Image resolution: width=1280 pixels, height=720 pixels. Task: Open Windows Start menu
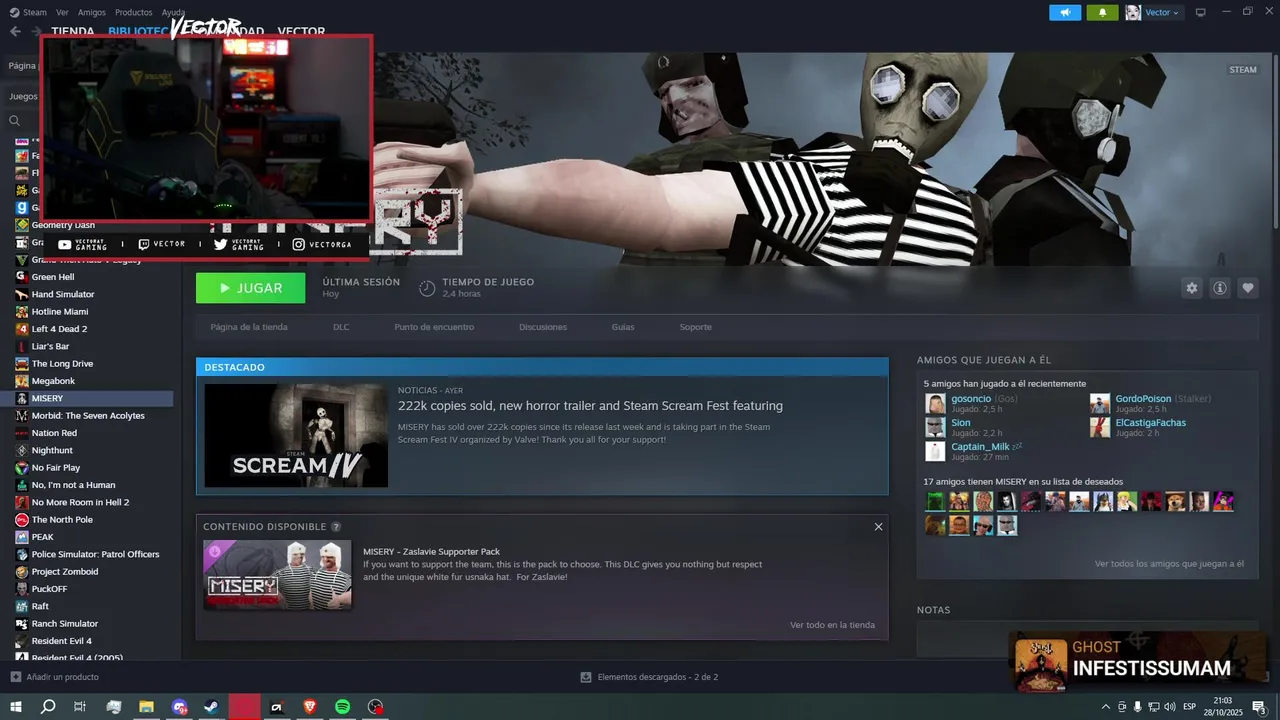pos(15,707)
